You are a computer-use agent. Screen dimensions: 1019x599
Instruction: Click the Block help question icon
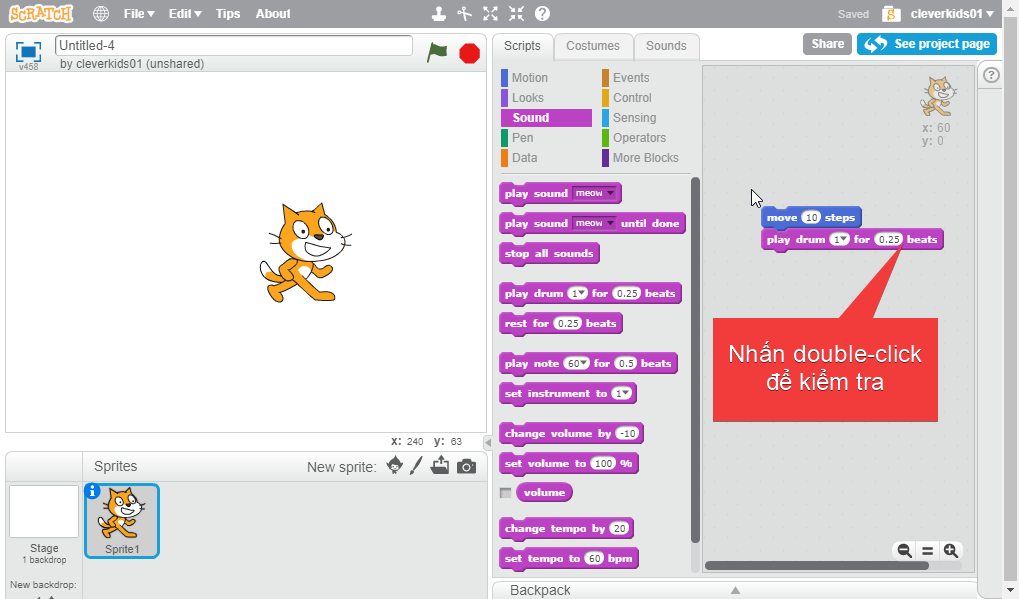point(543,14)
